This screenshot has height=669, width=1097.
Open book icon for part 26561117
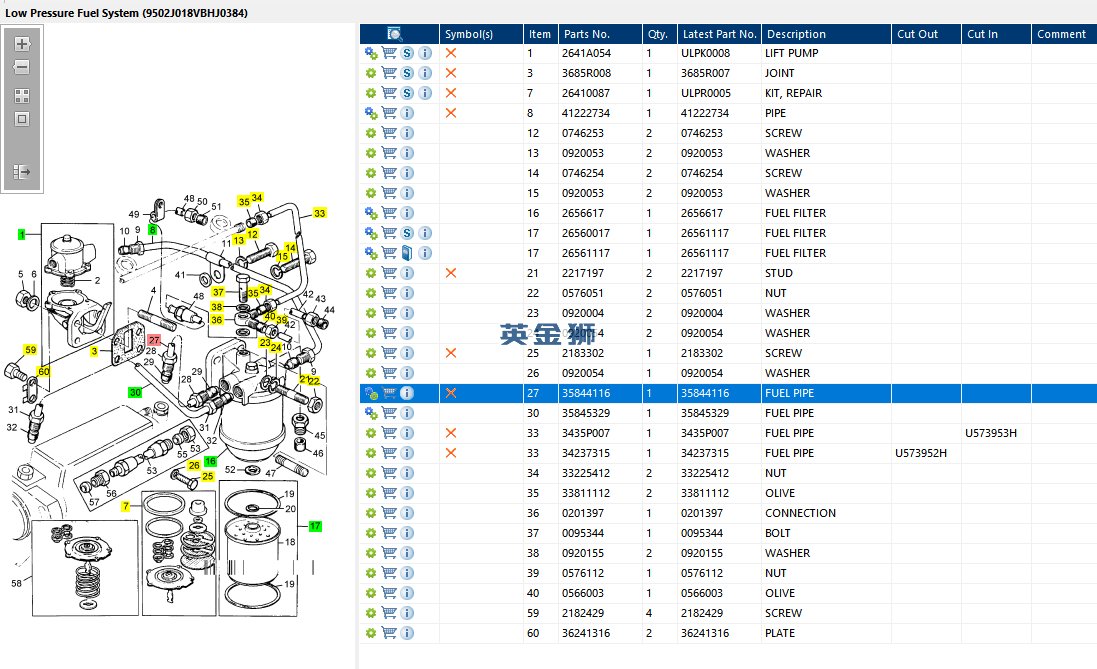coord(407,253)
